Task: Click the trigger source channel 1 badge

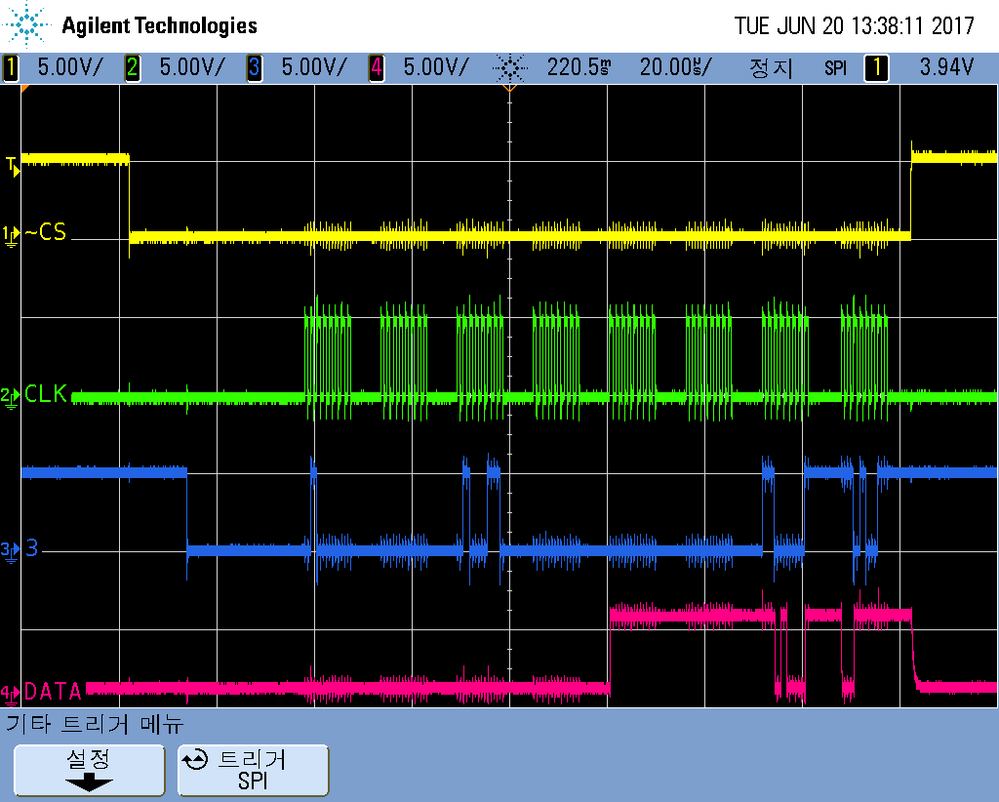Action: click(x=876, y=68)
